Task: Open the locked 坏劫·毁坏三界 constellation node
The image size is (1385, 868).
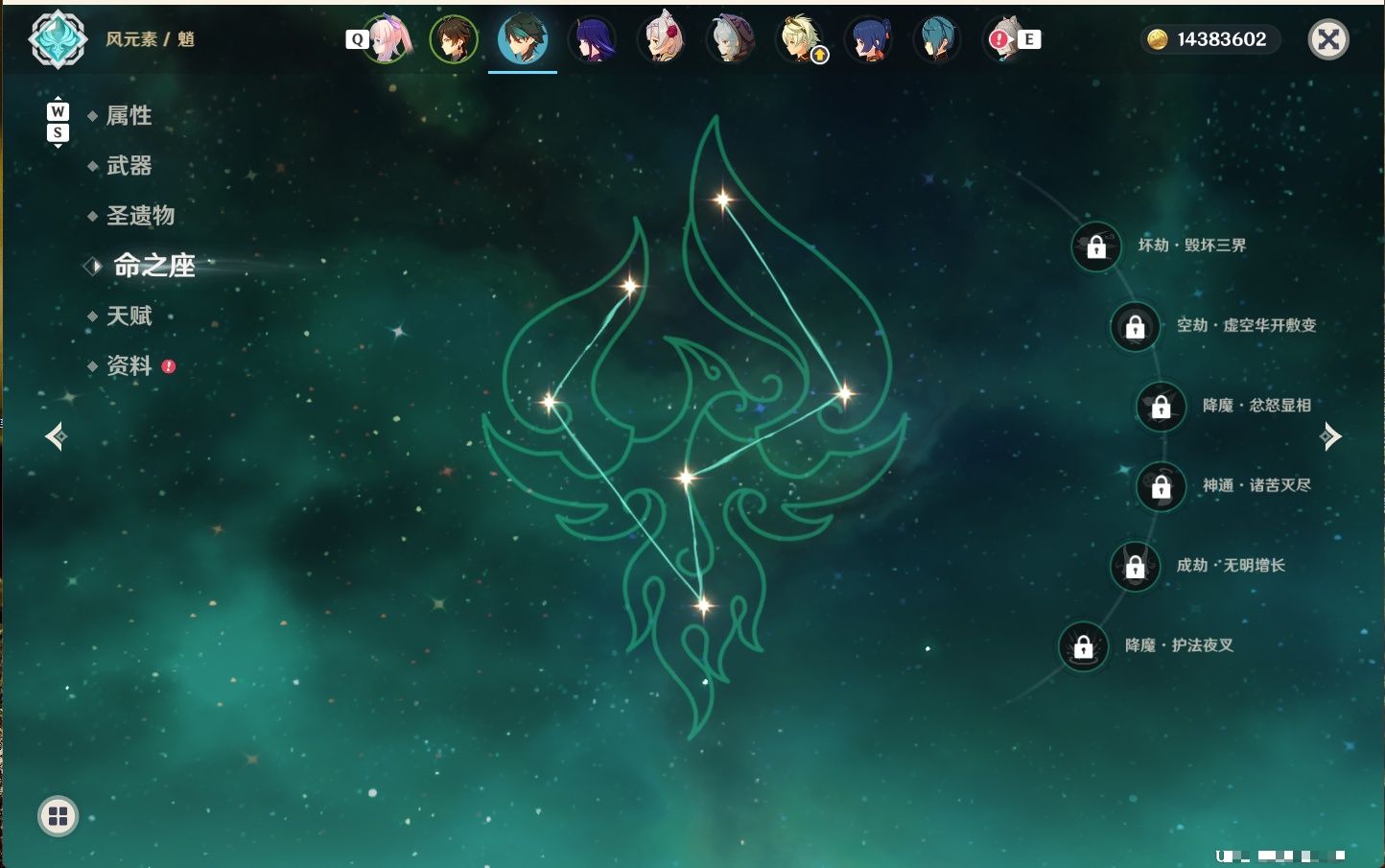Action: coord(1096,247)
